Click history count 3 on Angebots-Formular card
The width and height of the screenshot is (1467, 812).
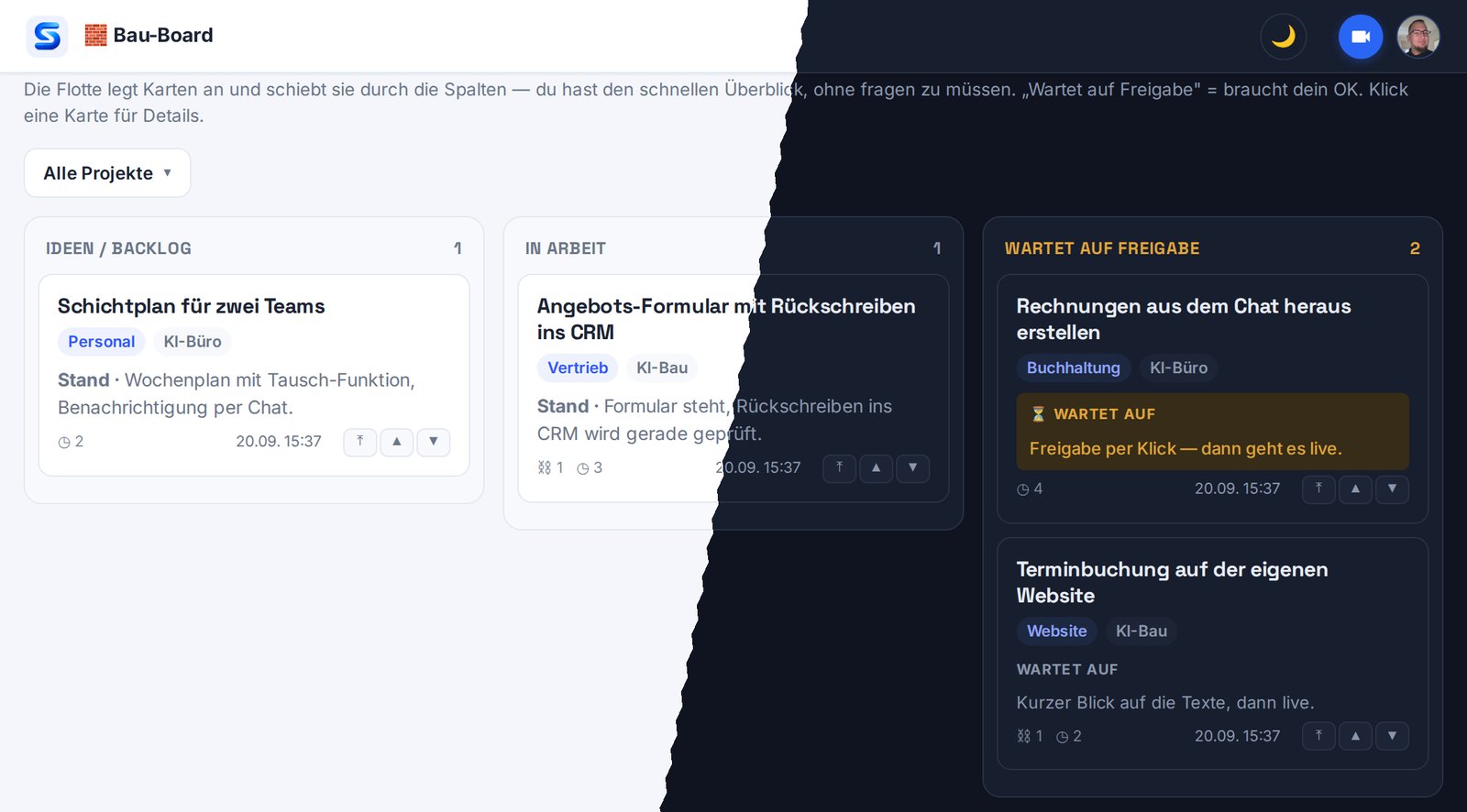590,468
